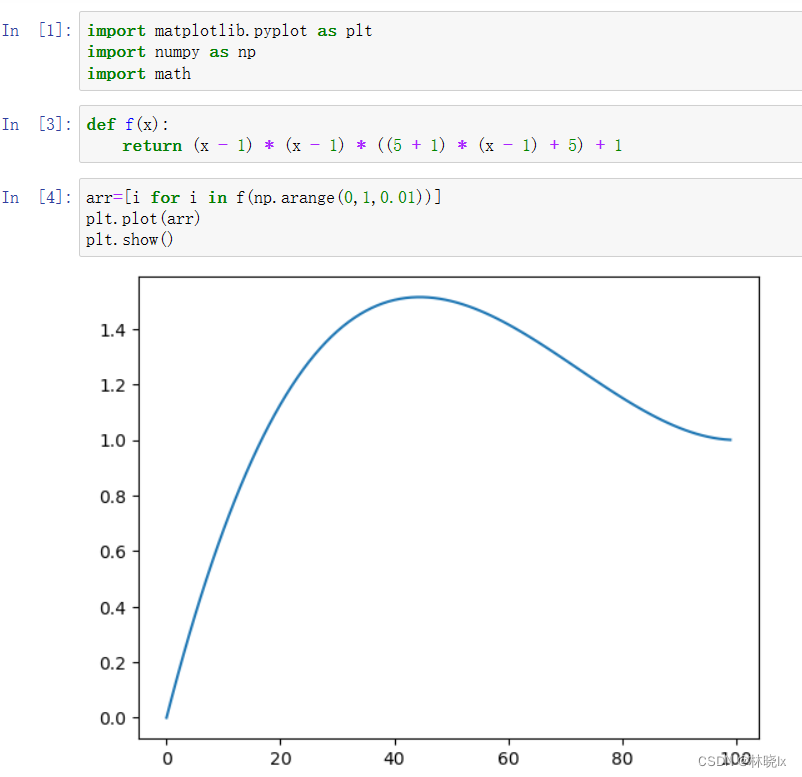Click the 'import matplotlib.pyplot as plt' code line

(x=229, y=31)
